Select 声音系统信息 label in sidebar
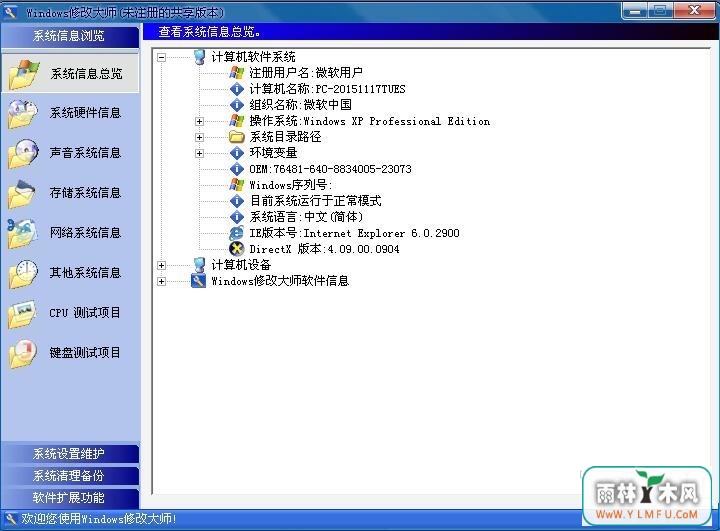This screenshot has height=531, width=720. (x=85, y=153)
